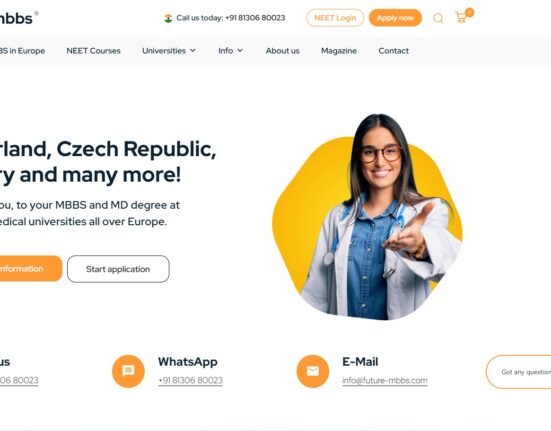
Task: Click the orange WhatsApp chat icon
Action: 128,371
